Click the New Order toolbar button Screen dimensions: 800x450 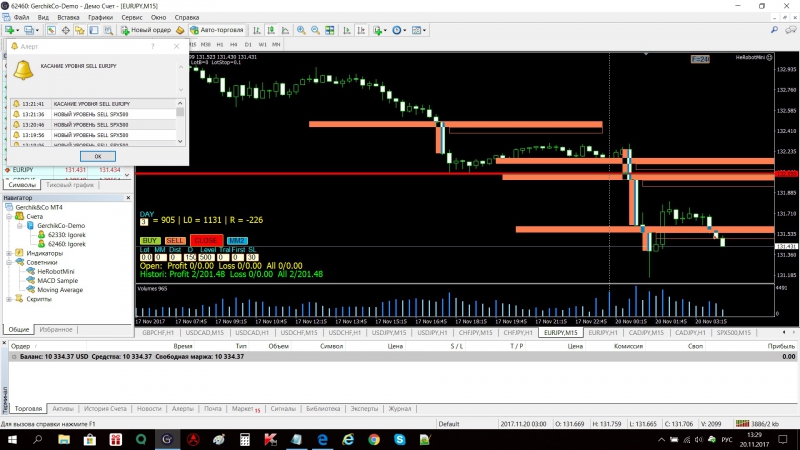pyautogui.click(x=145, y=30)
